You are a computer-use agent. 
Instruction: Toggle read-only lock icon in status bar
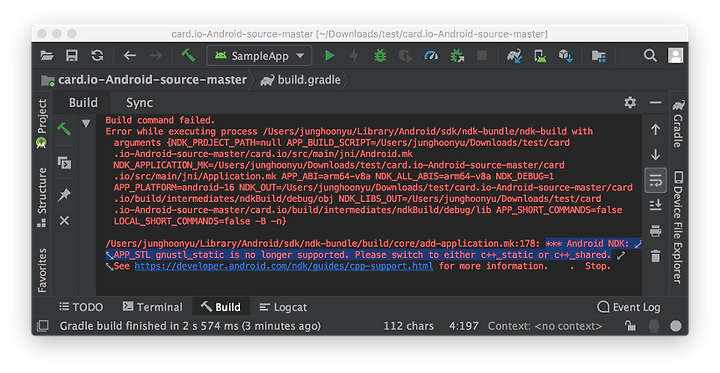[x=630, y=326]
